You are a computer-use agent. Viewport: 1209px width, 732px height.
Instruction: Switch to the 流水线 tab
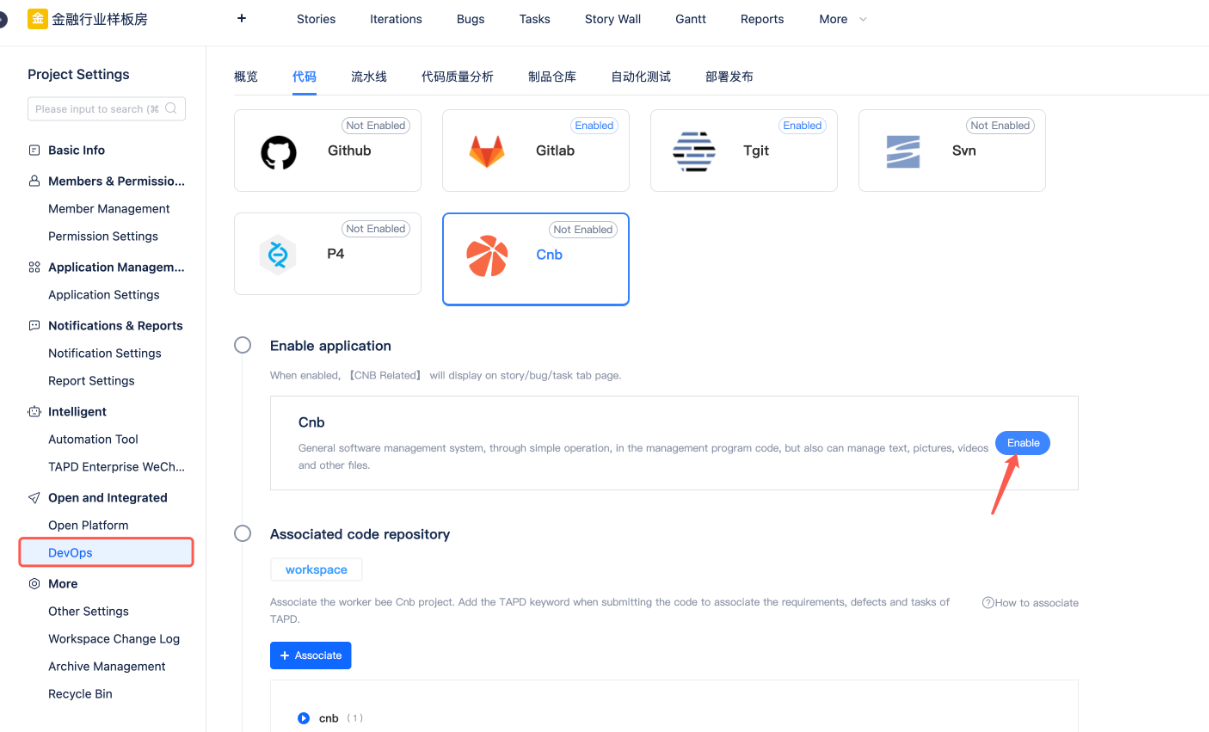(x=369, y=77)
